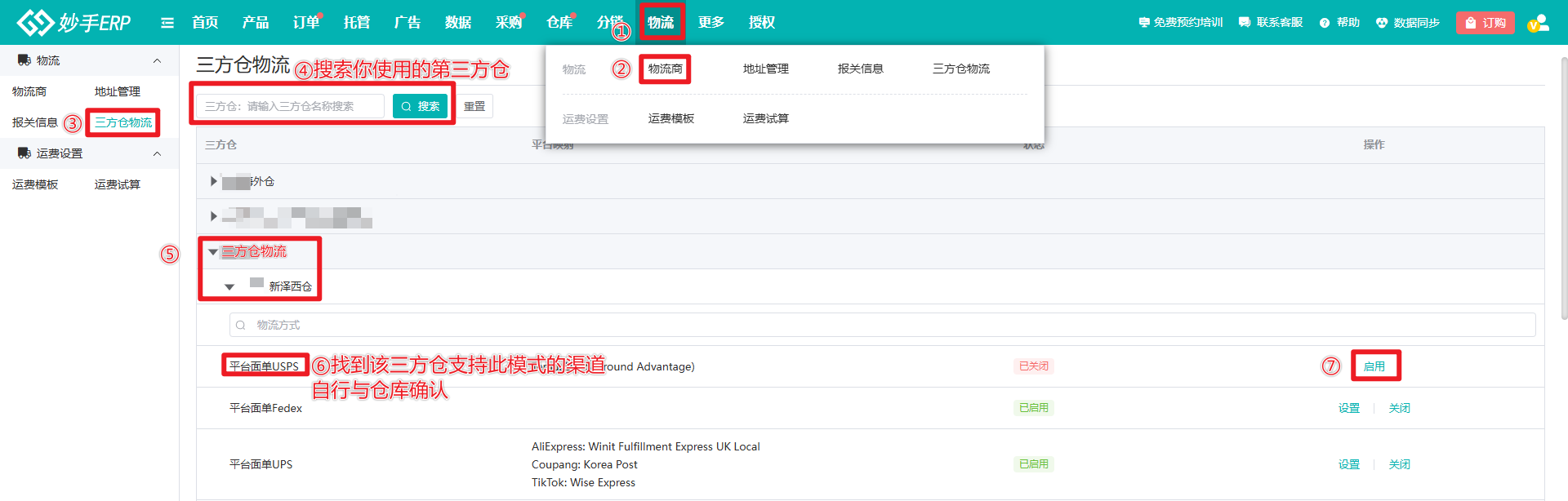Select 三方仓物流 in the dropdown menu
This screenshot has height=501, width=1568.
(961, 69)
